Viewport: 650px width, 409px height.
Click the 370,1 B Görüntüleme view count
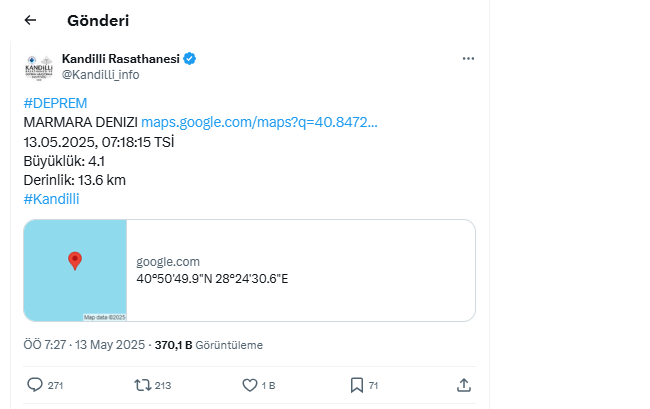(x=208, y=345)
